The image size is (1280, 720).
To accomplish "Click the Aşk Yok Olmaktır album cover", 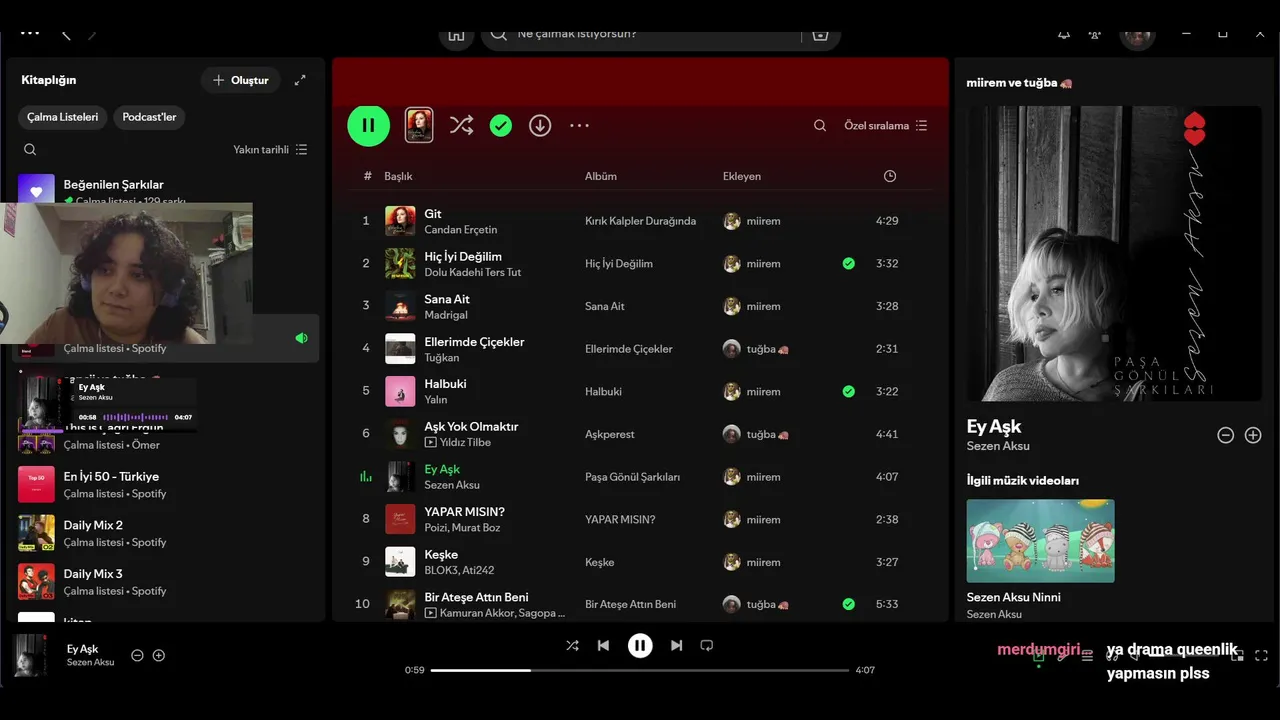I will coord(400,434).
